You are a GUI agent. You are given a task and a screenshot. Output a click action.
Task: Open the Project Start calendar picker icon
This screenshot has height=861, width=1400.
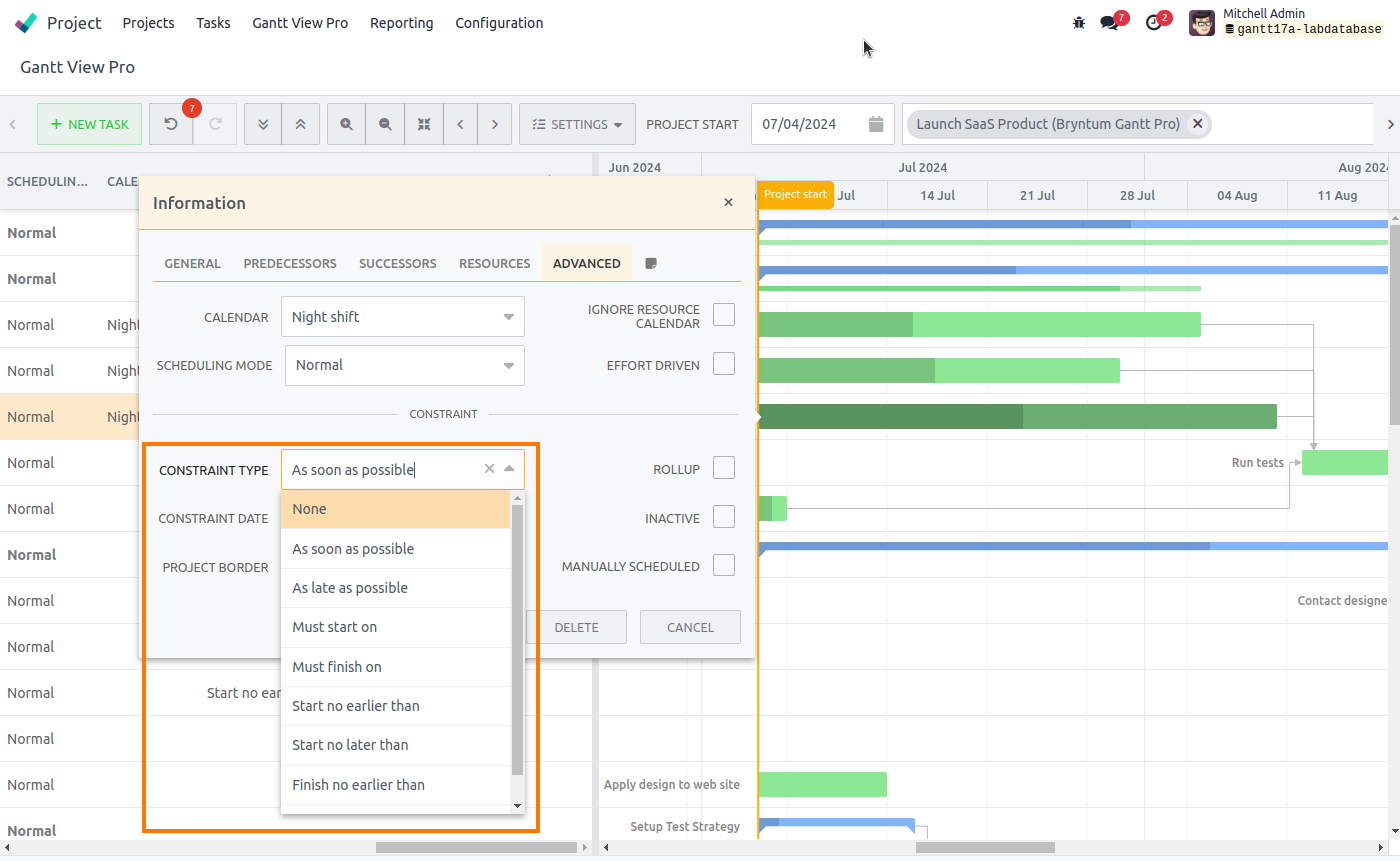click(x=876, y=124)
